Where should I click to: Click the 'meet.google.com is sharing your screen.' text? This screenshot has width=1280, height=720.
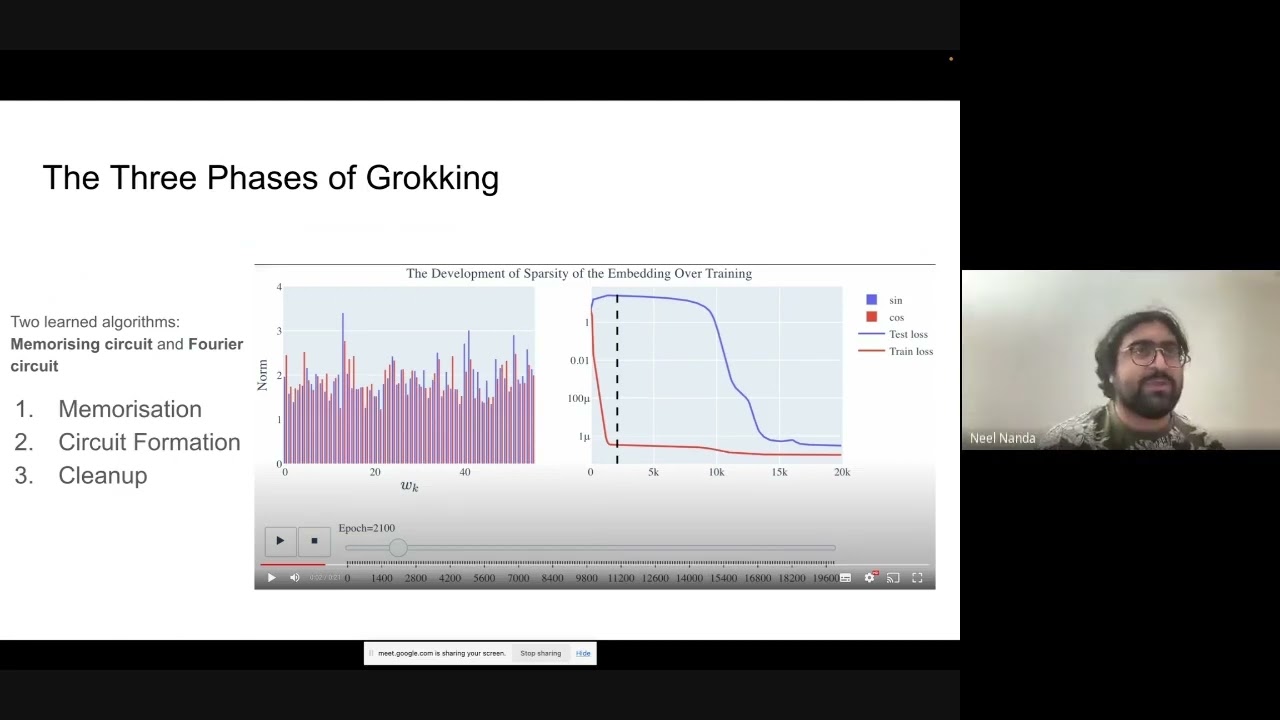(x=441, y=653)
